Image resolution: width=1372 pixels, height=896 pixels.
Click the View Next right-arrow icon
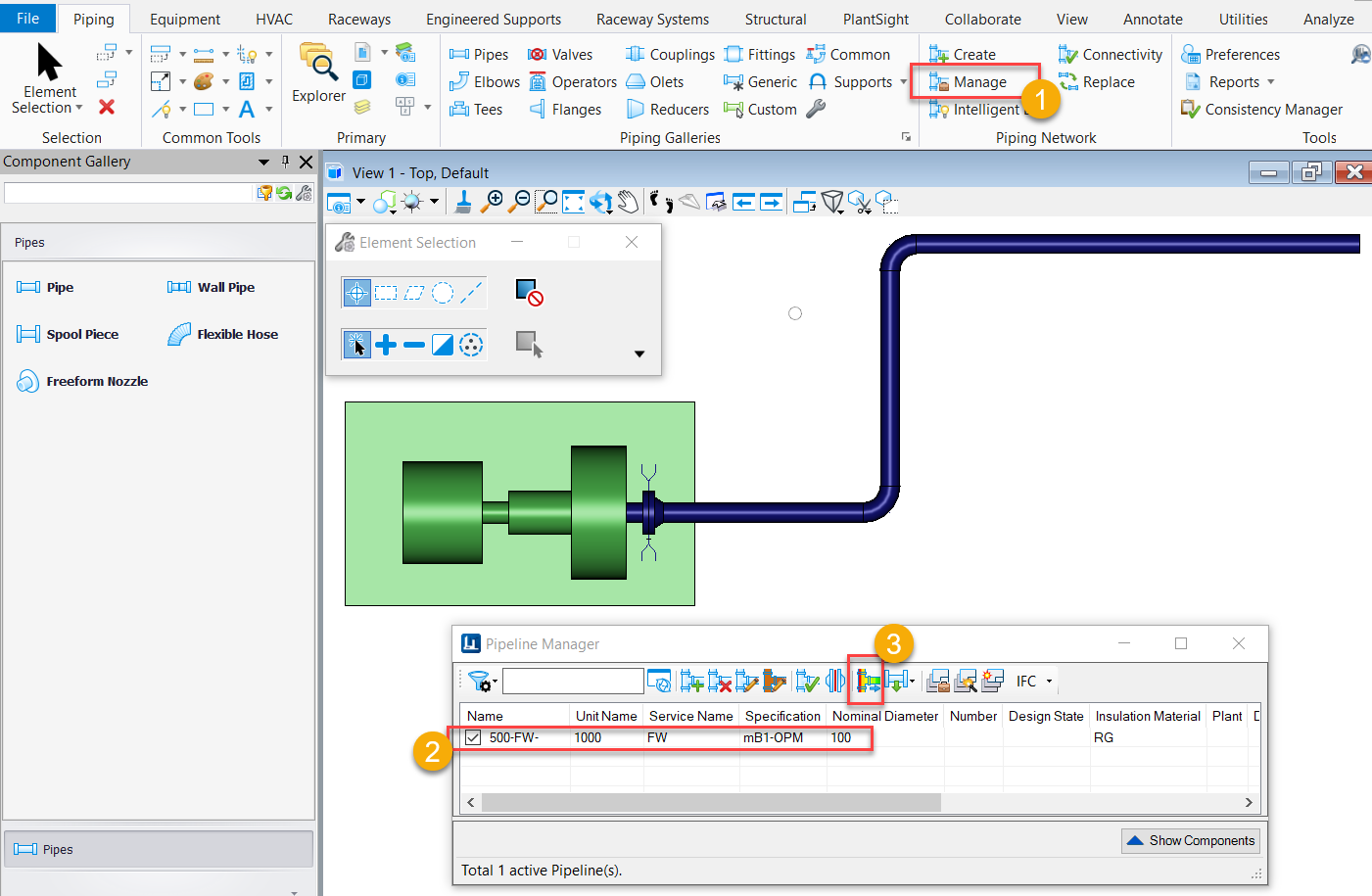tap(772, 202)
